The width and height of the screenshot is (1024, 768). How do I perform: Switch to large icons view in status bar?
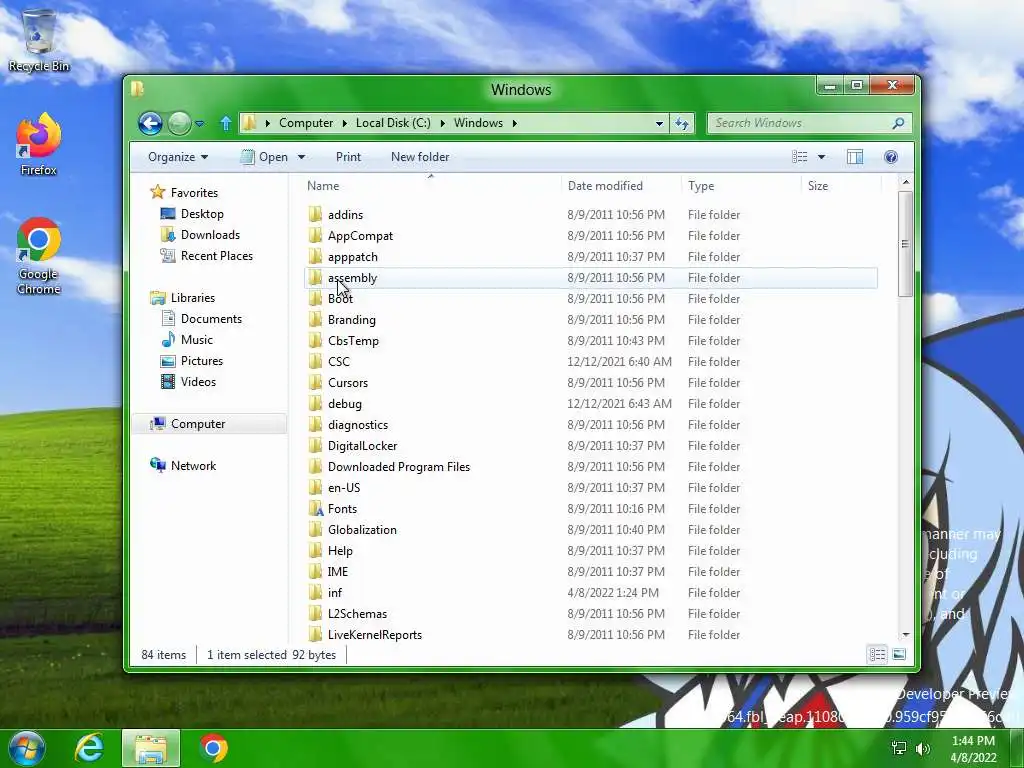(899, 654)
